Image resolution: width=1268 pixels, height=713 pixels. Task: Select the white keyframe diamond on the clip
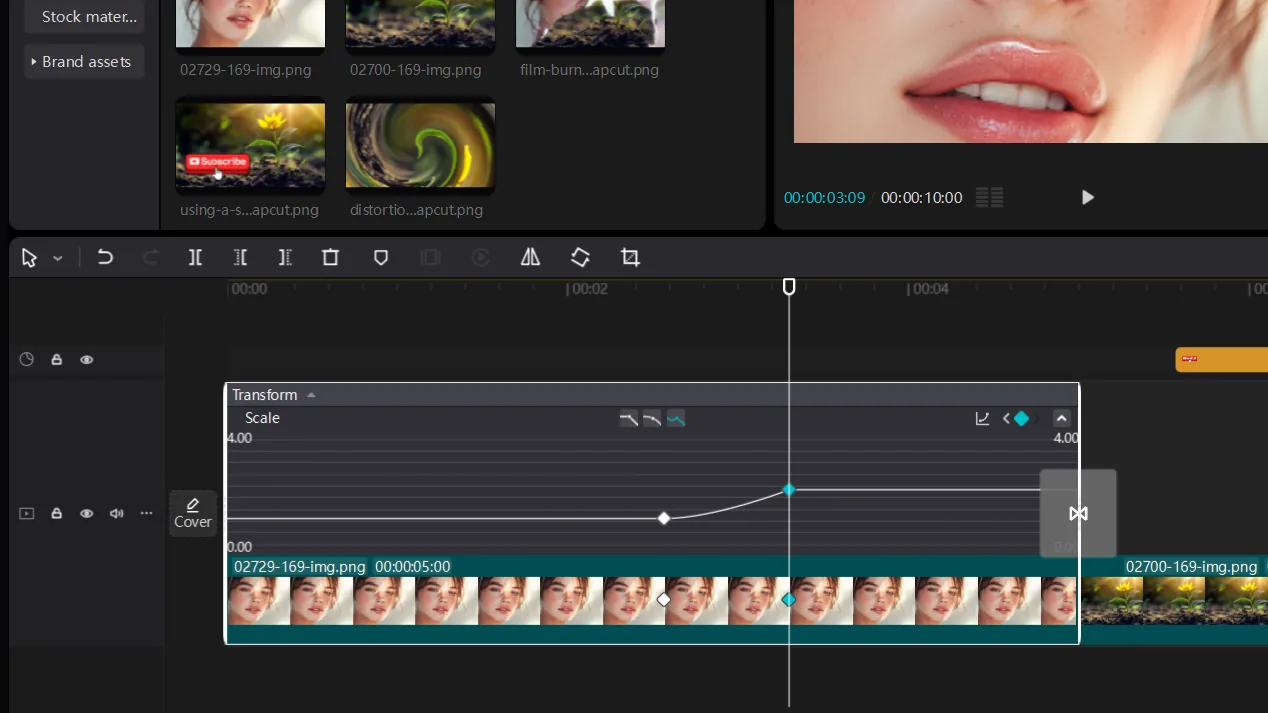[664, 599]
